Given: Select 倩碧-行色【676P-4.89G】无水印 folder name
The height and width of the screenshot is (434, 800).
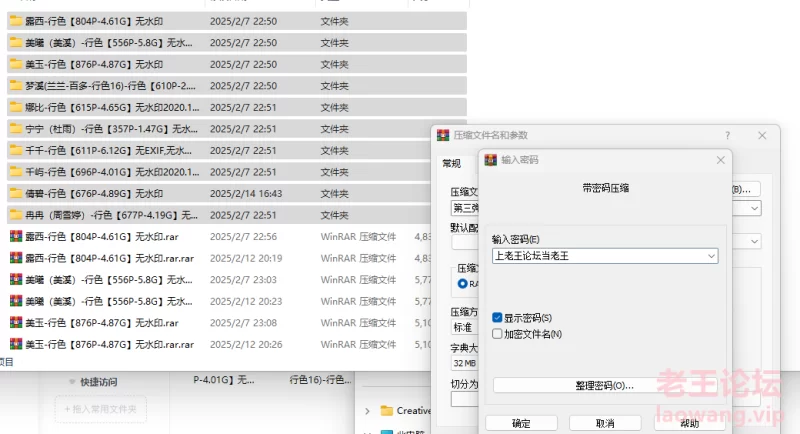Looking at the screenshot, I should 94,193.
